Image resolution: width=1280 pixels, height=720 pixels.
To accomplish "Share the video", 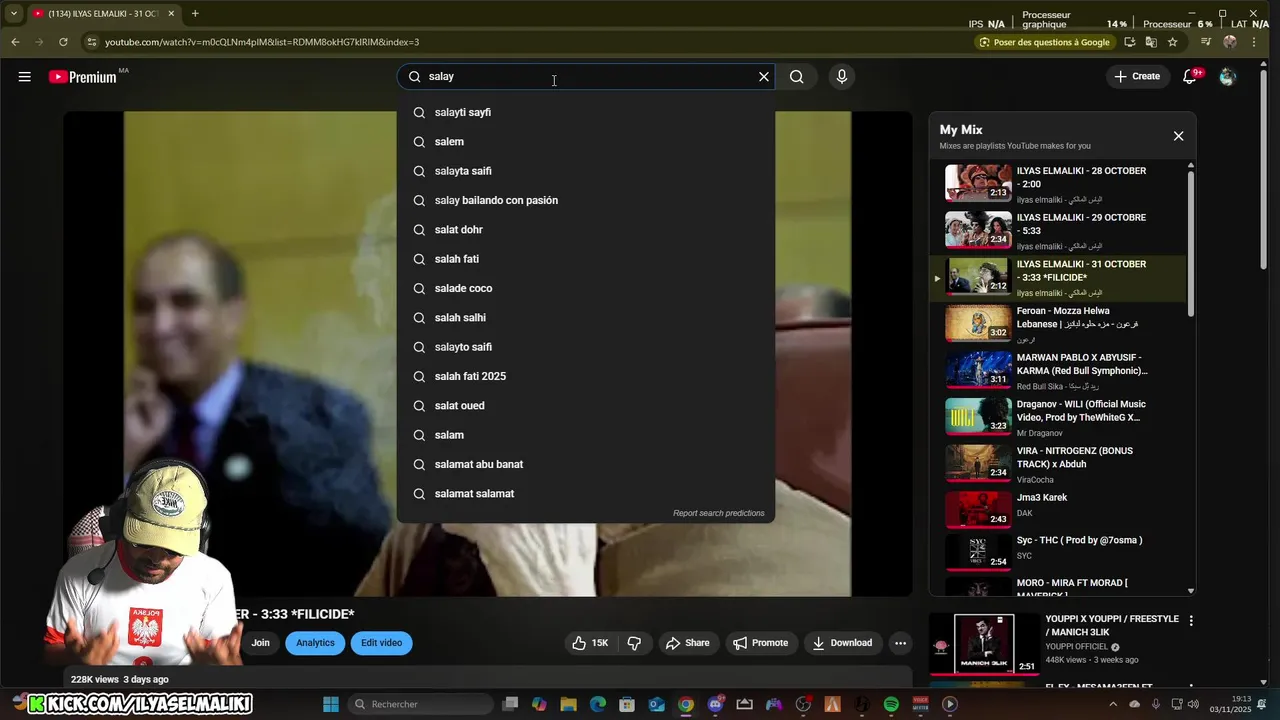I will 688,643.
